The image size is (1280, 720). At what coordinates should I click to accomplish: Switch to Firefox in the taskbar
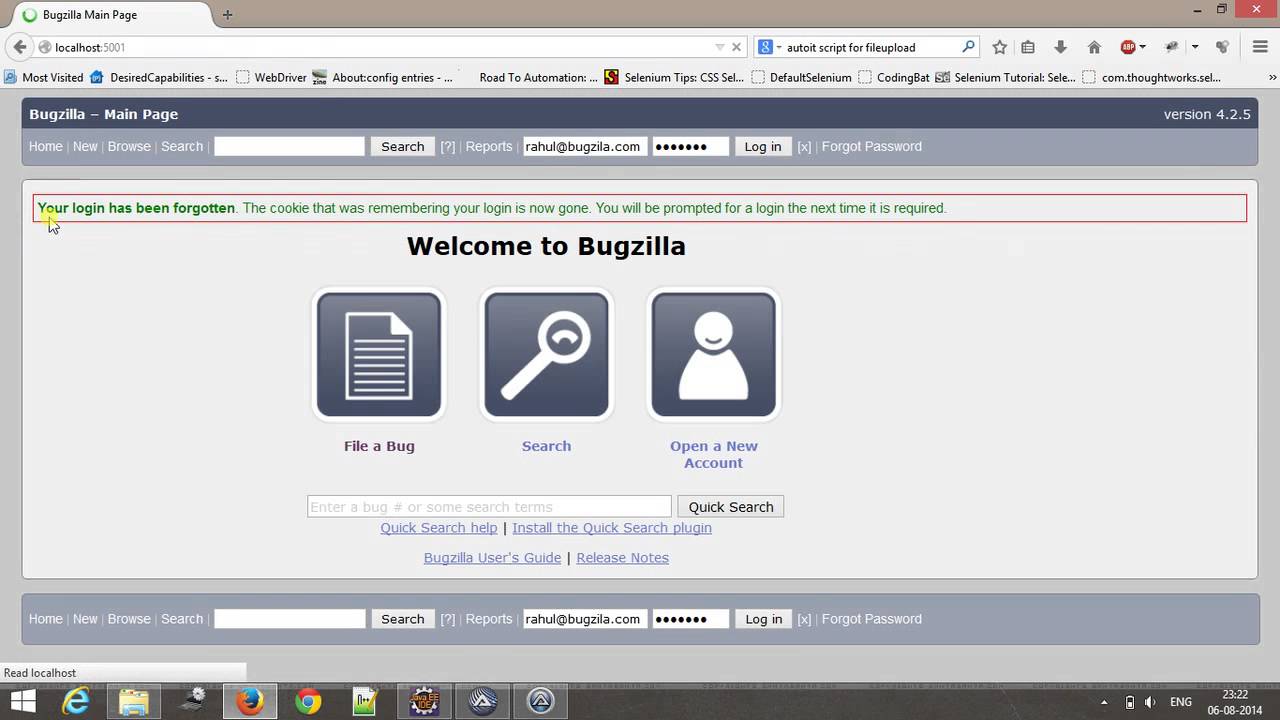click(x=250, y=701)
